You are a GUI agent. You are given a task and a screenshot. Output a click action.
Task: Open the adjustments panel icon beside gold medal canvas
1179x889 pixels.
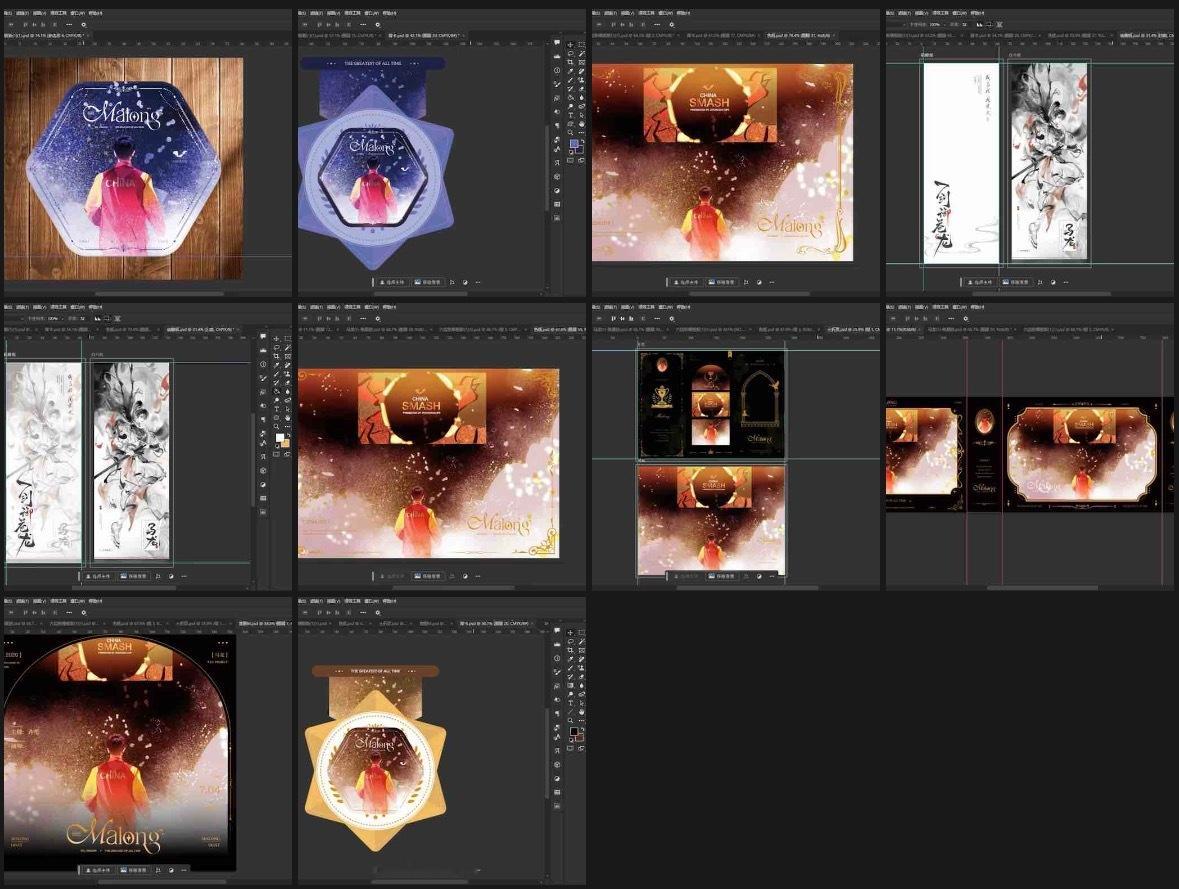coord(557,778)
